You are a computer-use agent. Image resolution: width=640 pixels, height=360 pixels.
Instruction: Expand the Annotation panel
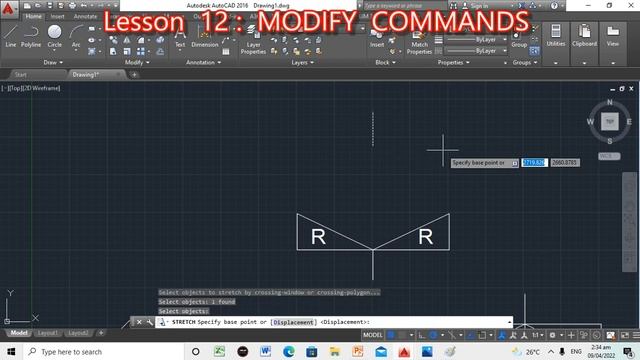click(x=203, y=62)
